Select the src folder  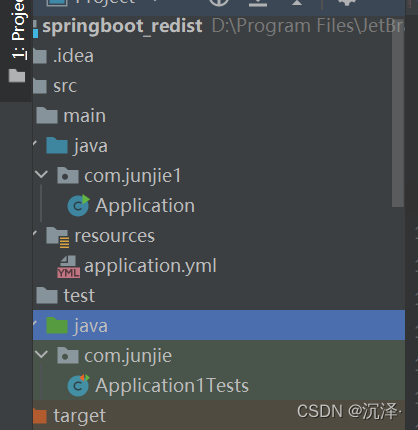pyautogui.click(x=65, y=86)
